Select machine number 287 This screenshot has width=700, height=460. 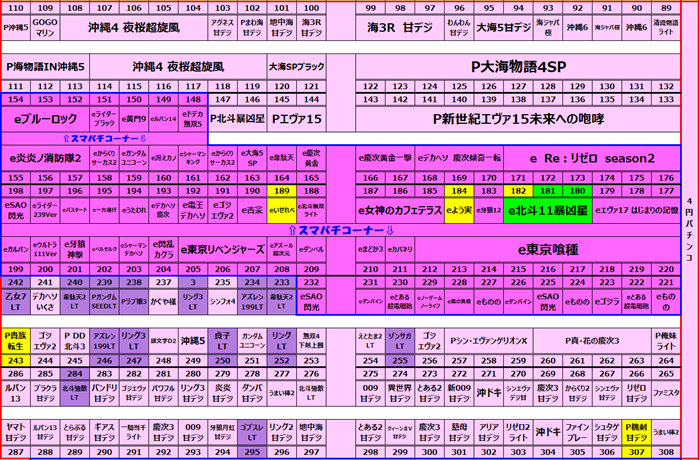click(16, 452)
